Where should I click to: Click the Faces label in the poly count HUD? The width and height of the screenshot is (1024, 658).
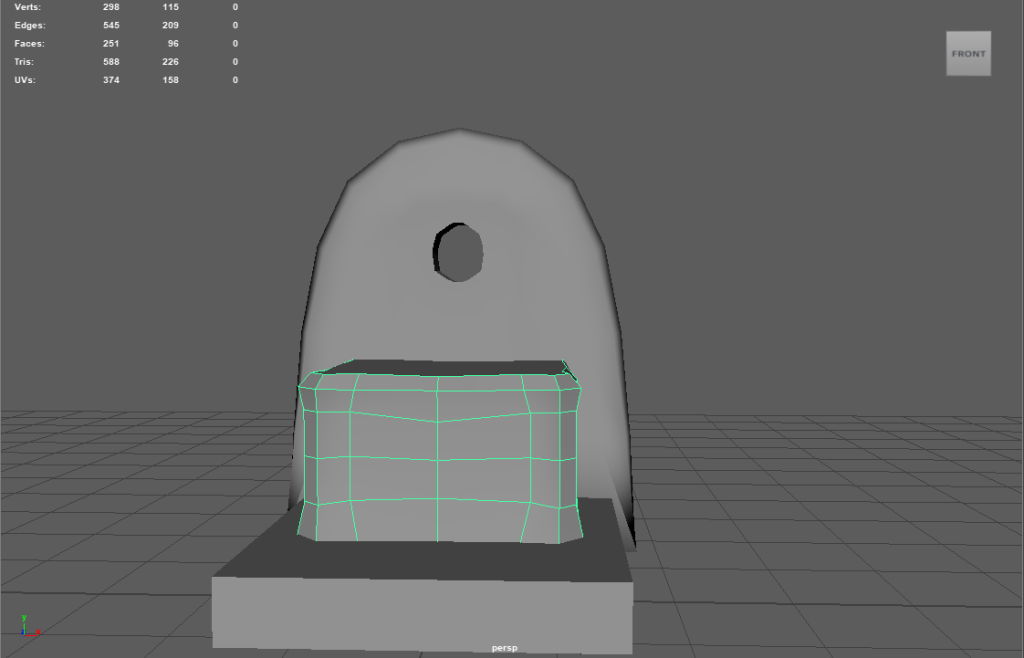(x=30, y=43)
